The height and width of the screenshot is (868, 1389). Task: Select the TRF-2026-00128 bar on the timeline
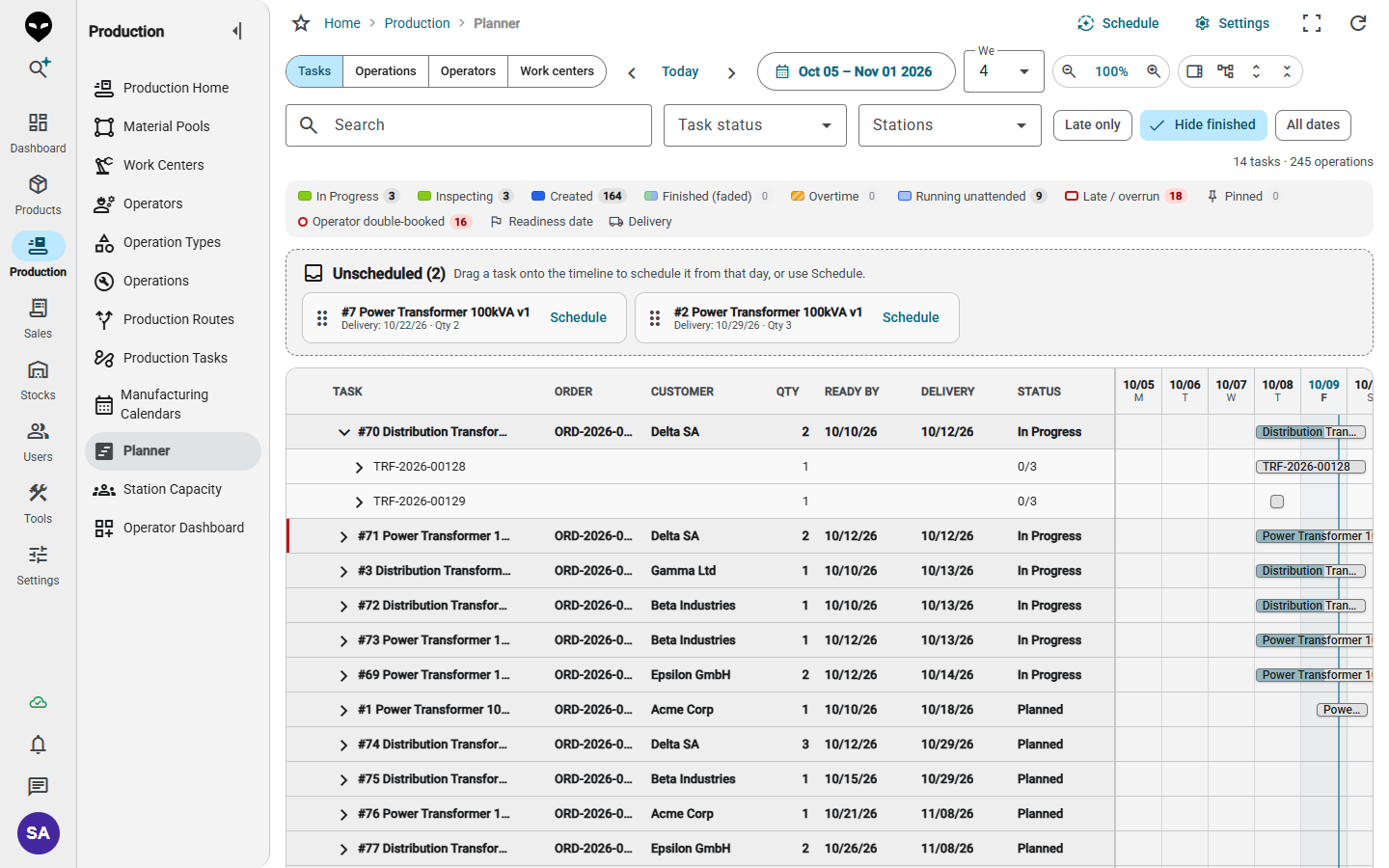click(x=1311, y=467)
